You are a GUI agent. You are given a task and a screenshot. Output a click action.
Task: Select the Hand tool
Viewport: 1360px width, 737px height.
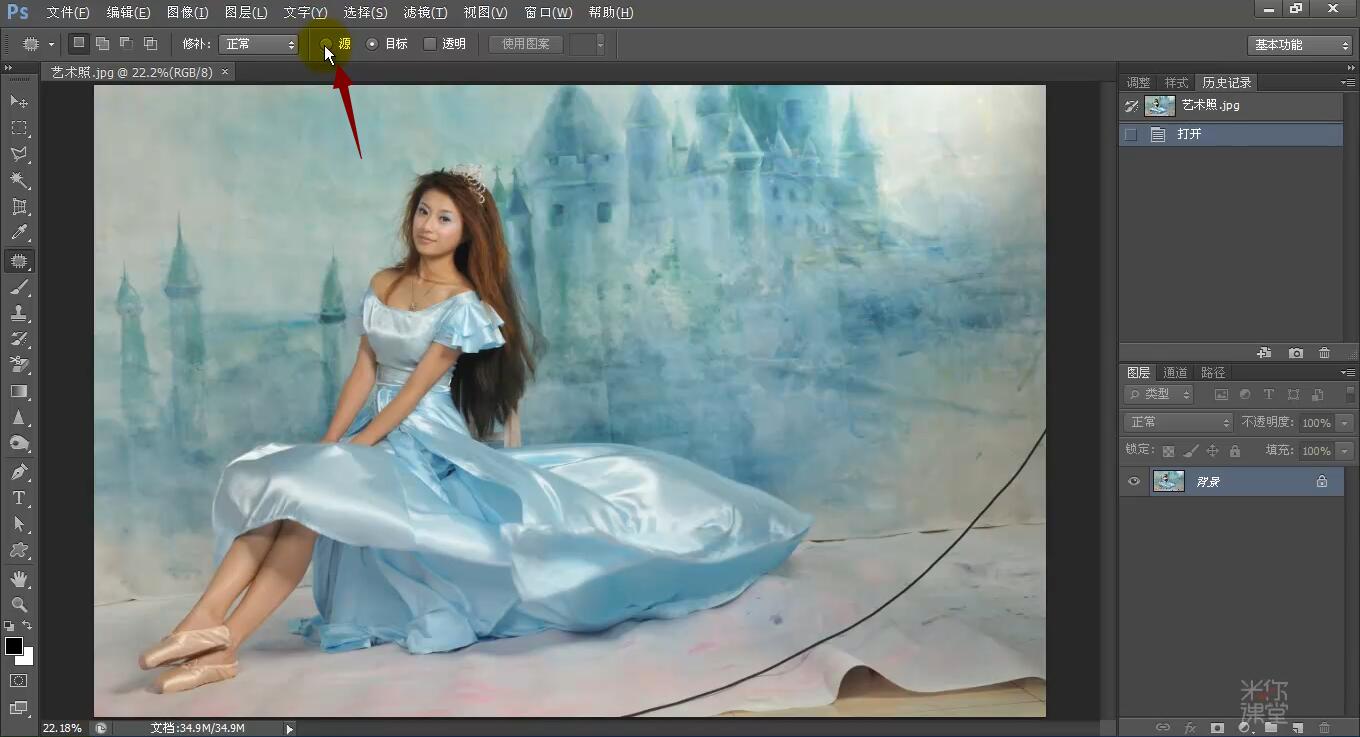point(19,578)
